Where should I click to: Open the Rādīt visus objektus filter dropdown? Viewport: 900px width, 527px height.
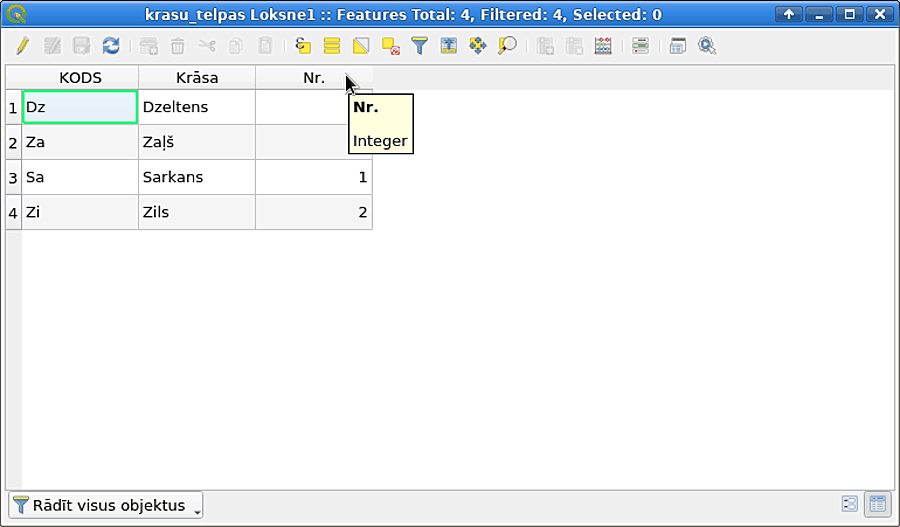(x=106, y=505)
